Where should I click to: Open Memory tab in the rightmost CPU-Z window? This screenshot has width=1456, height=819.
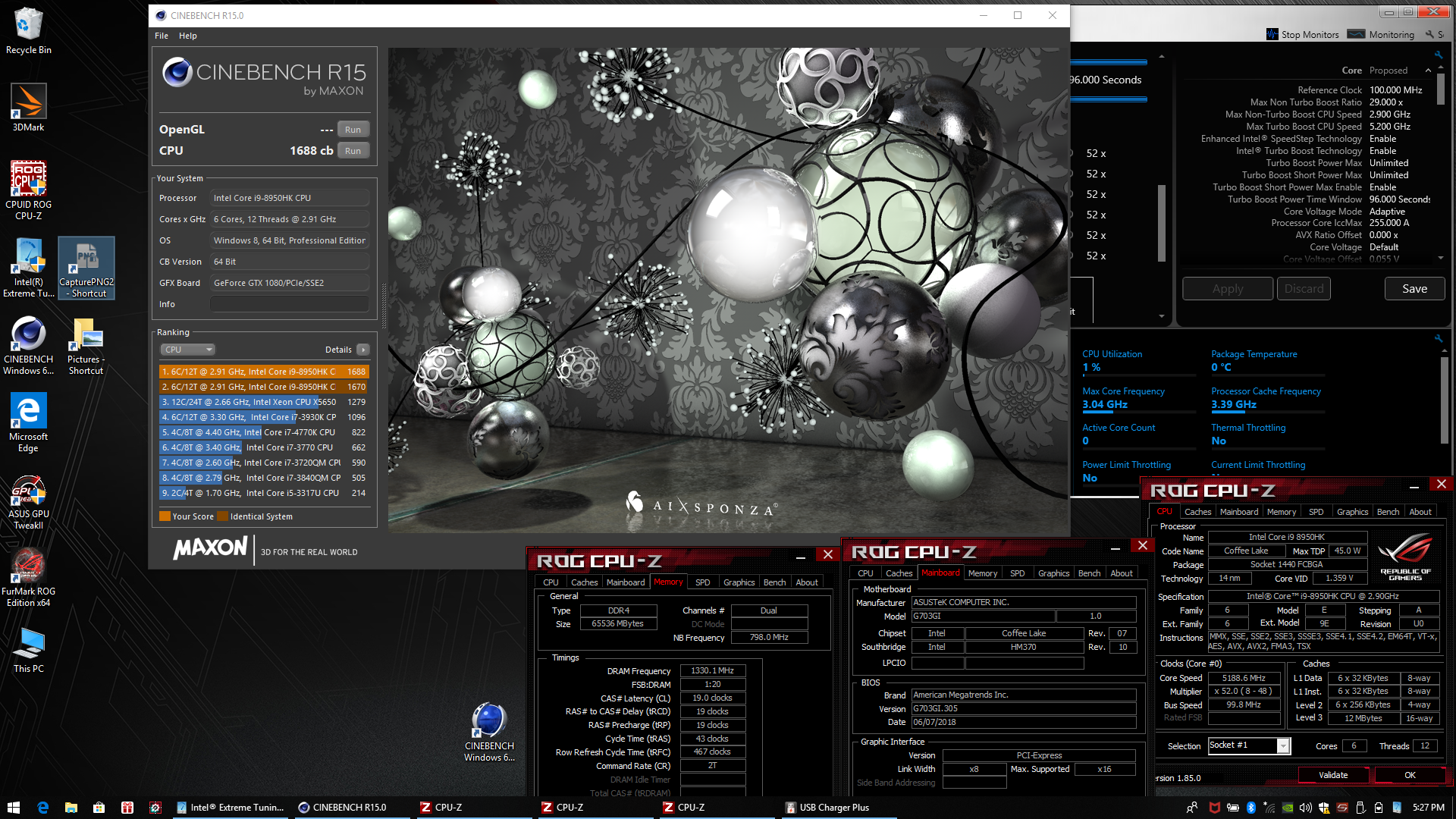pyautogui.click(x=1281, y=512)
